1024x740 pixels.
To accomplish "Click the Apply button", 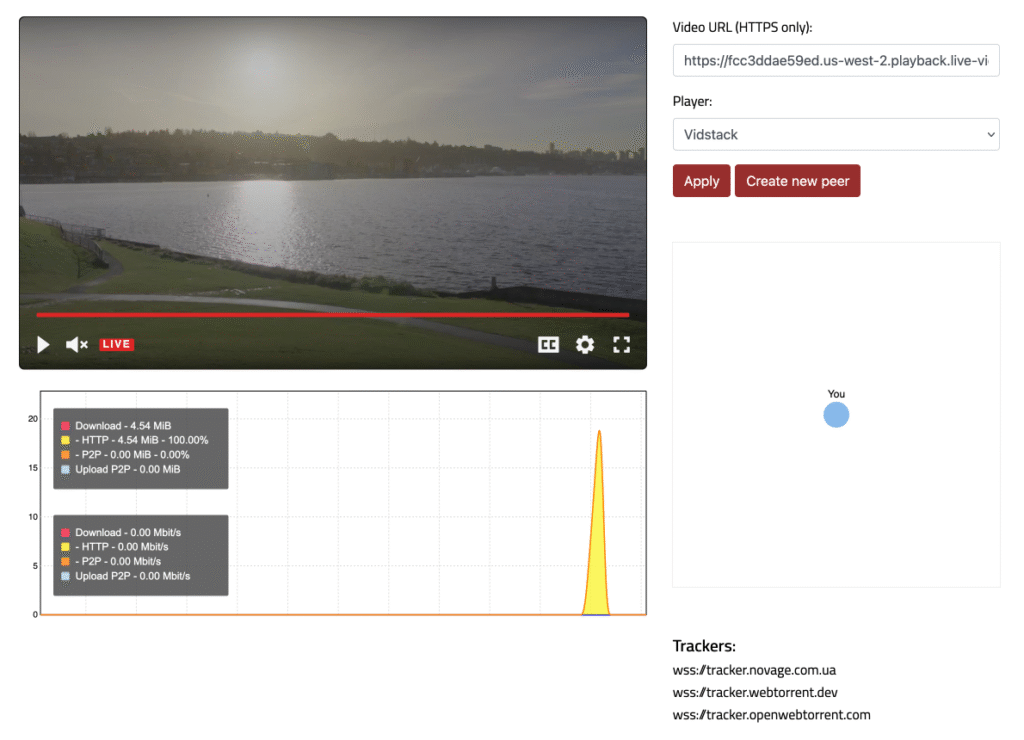I will 701,181.
